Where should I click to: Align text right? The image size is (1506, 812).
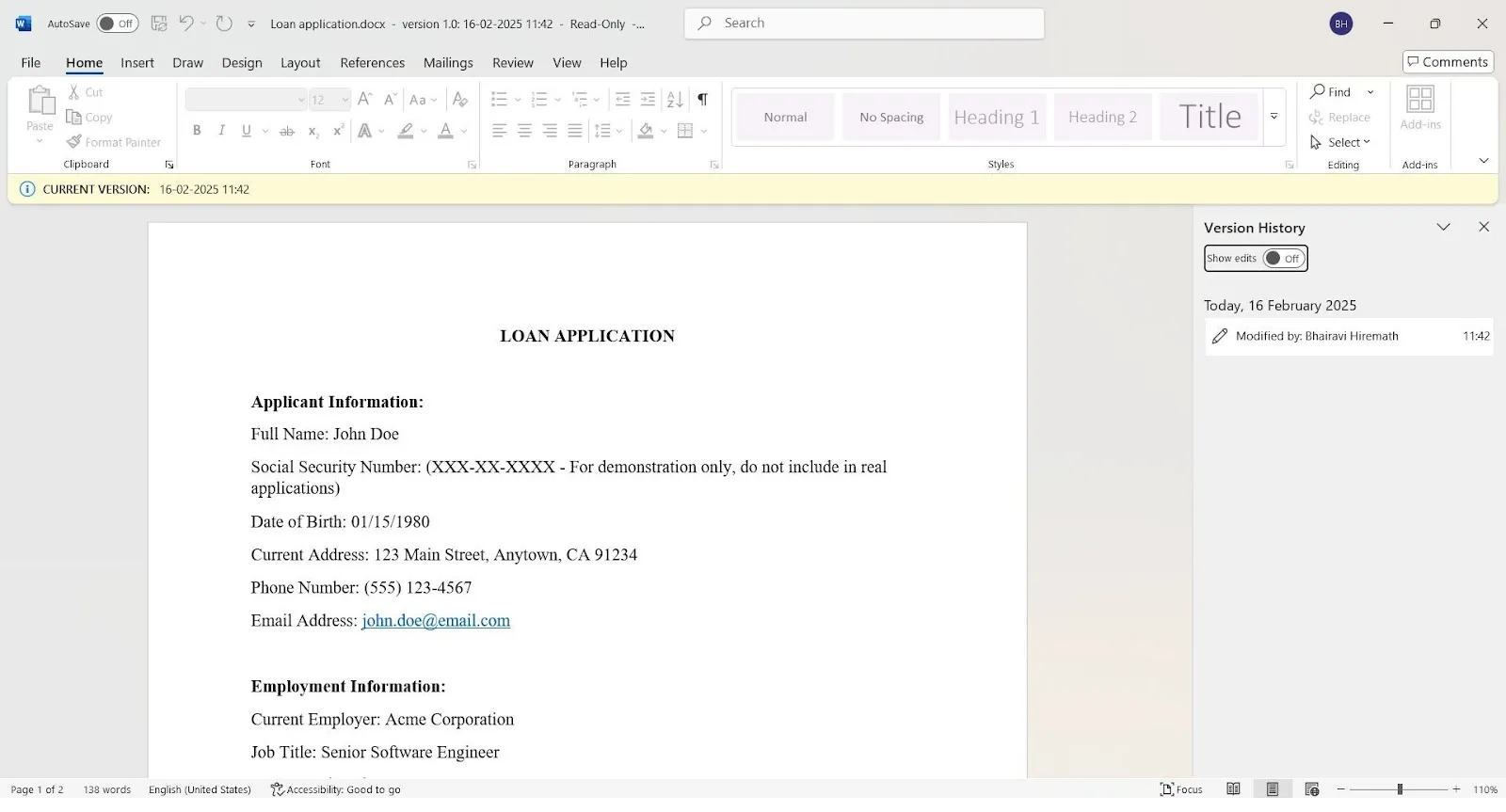[550, 131]
